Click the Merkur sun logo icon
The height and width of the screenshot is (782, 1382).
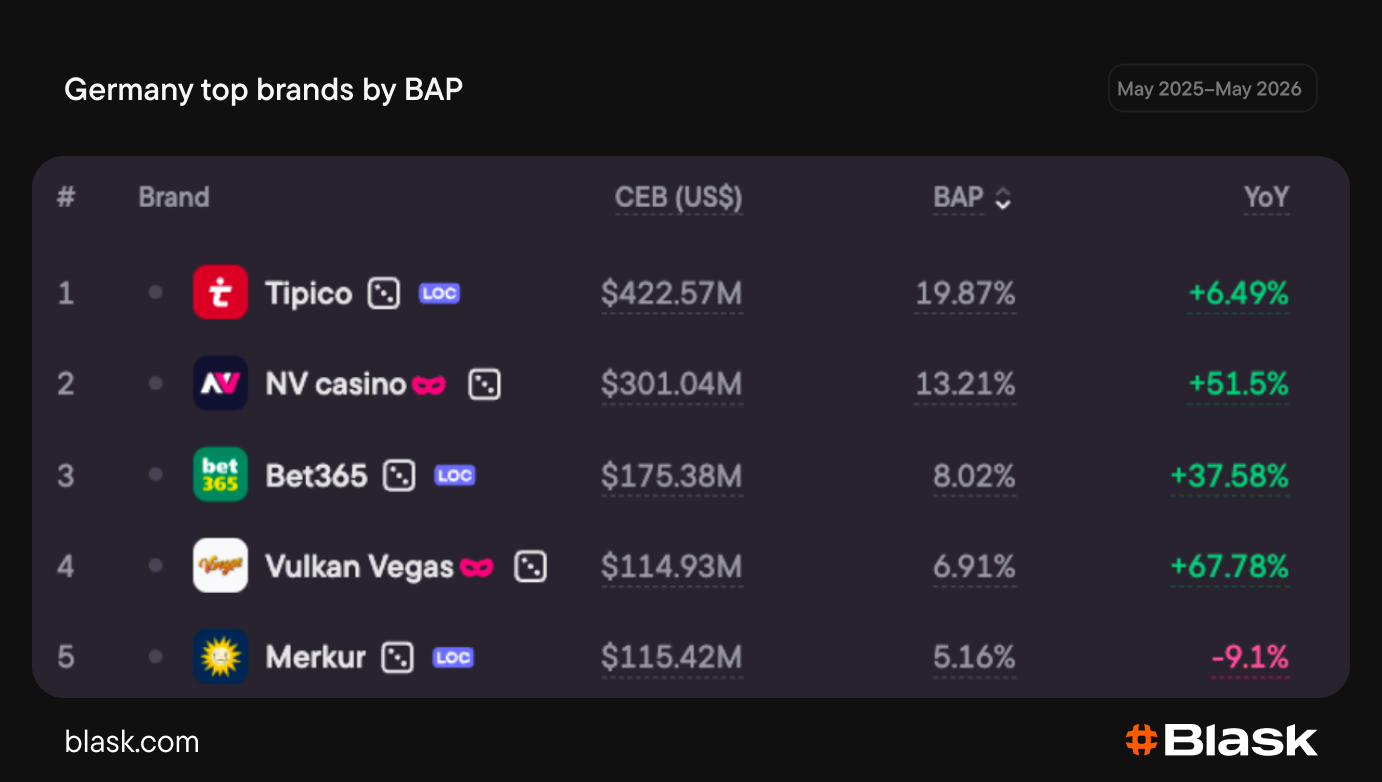pos(220,657)
